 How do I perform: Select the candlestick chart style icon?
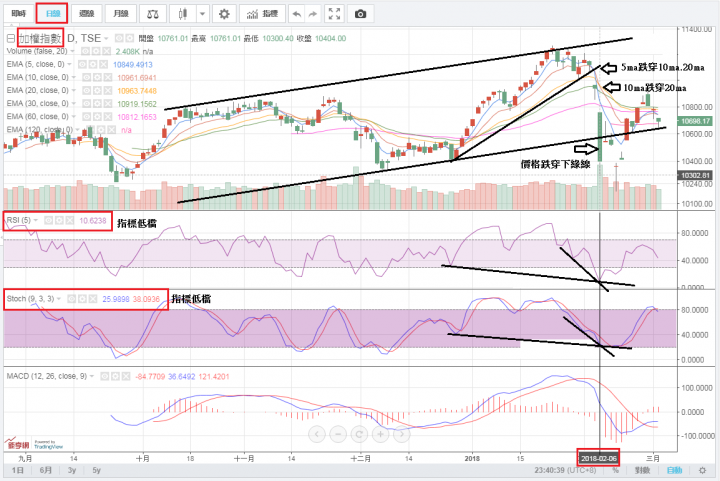tap(183, 14)
